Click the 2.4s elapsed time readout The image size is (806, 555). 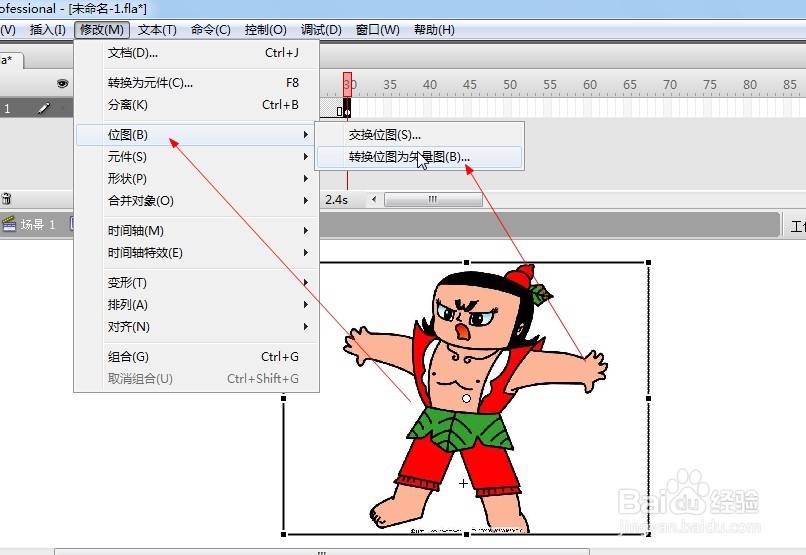[x=336, y=200]
